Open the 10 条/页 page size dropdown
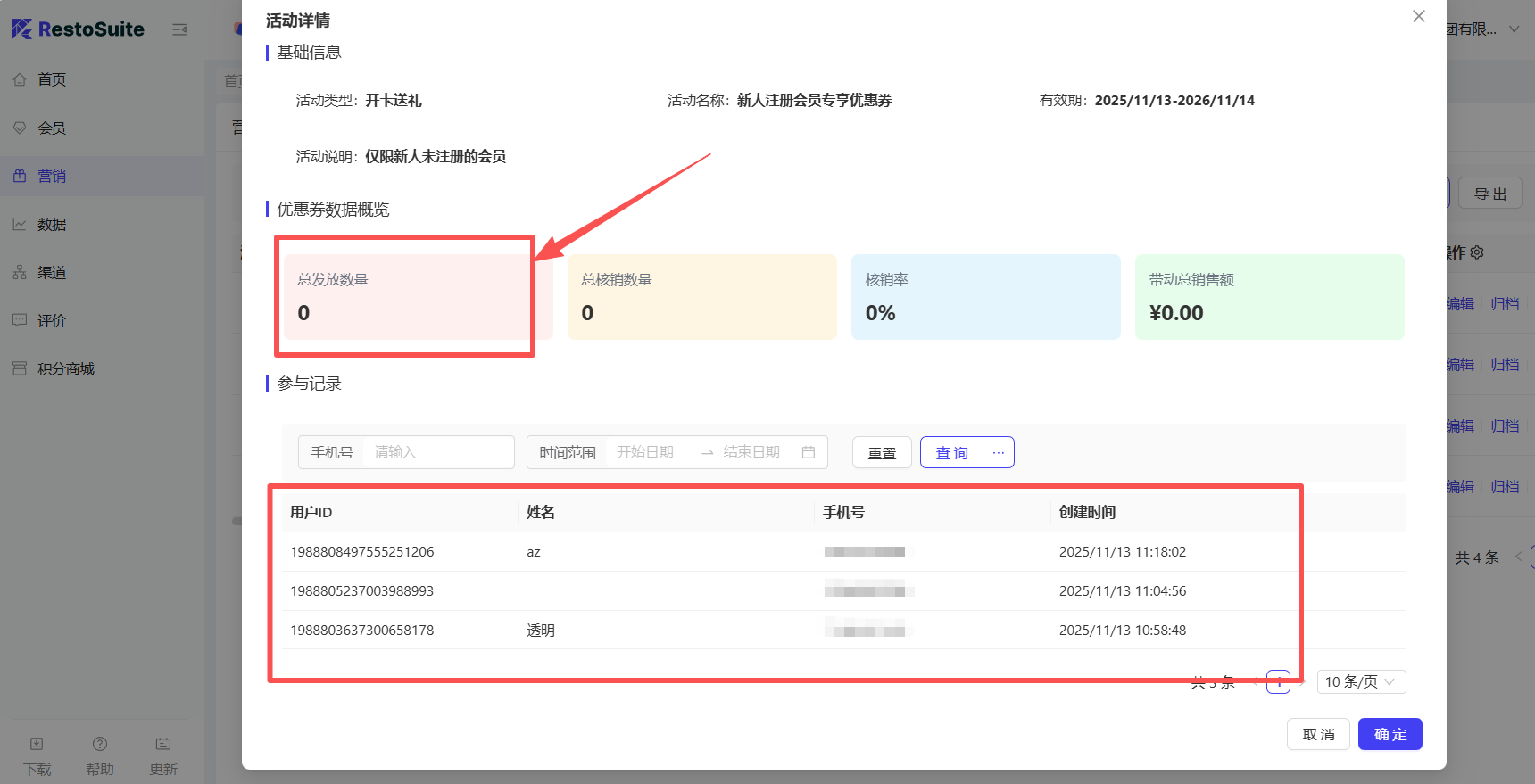The image size is (1535, 784). (x=1361, y=681)
